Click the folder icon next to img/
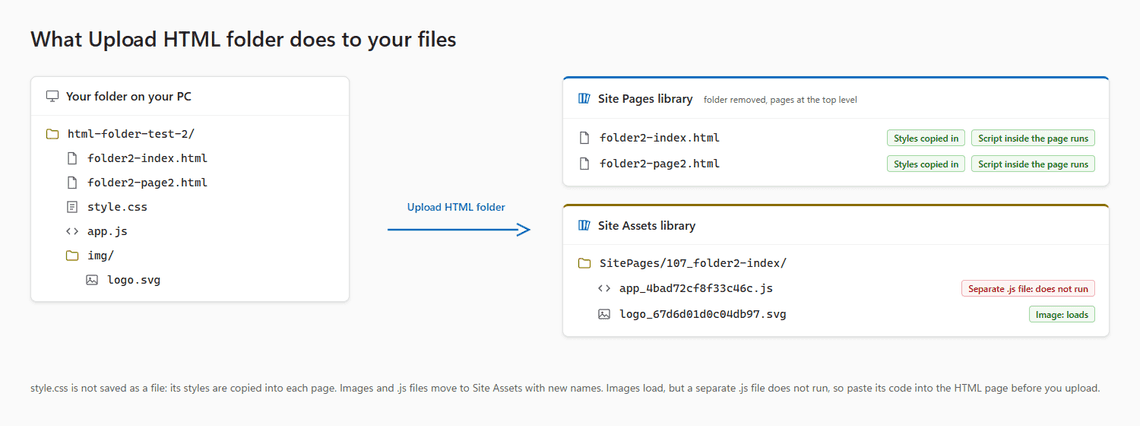Viewport: 1140px width, 426px height. (x=71, y=255)
